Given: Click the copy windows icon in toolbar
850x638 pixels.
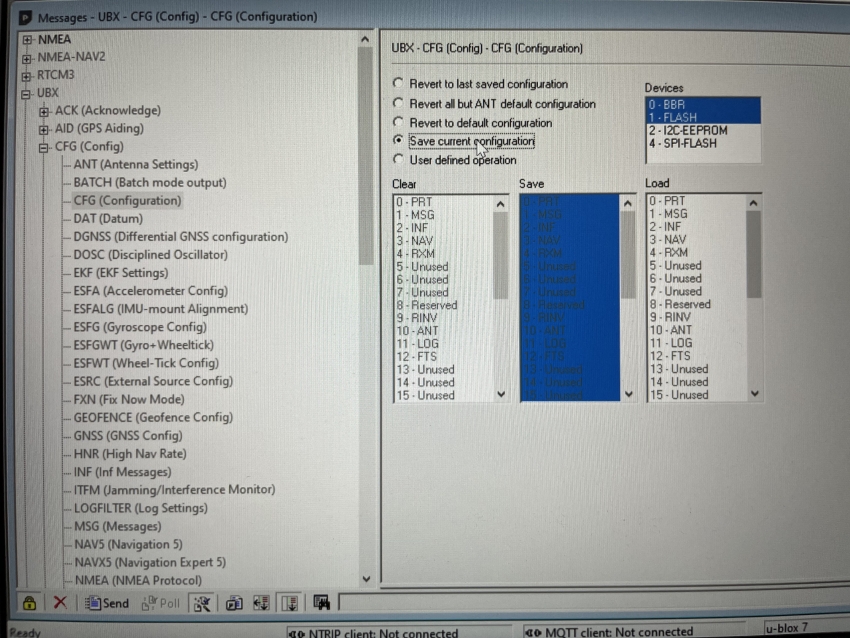Looking at the screenshot, I should click(x=234, y=603).
